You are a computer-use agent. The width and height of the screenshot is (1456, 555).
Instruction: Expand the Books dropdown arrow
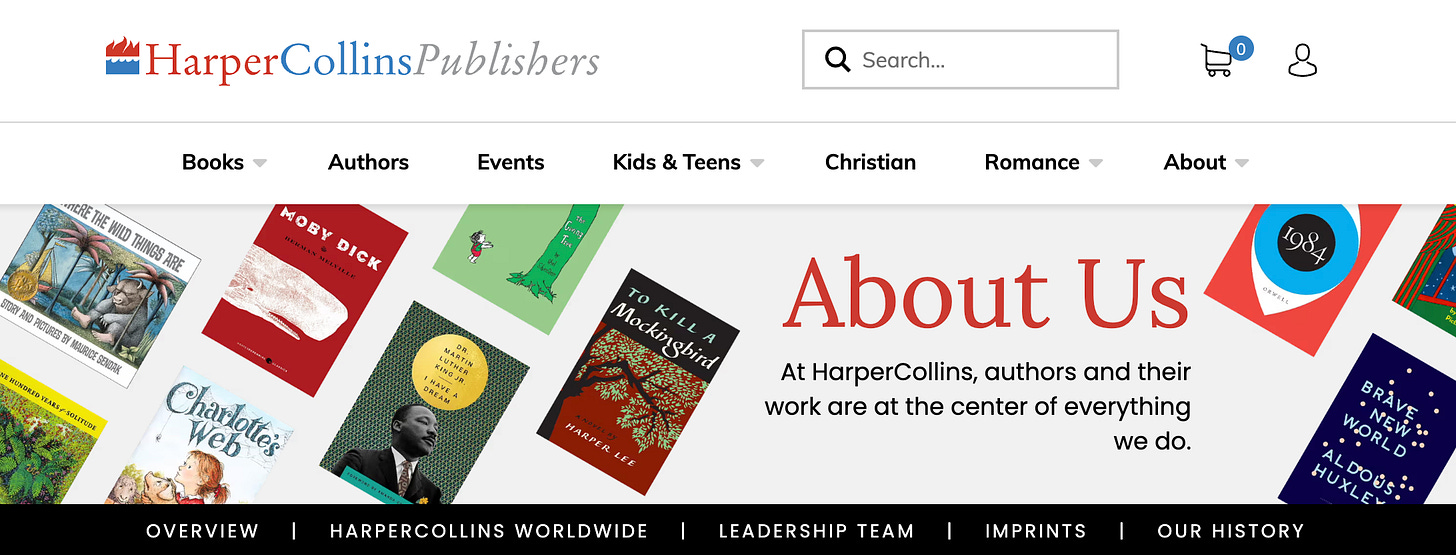(x=259, y=163)
